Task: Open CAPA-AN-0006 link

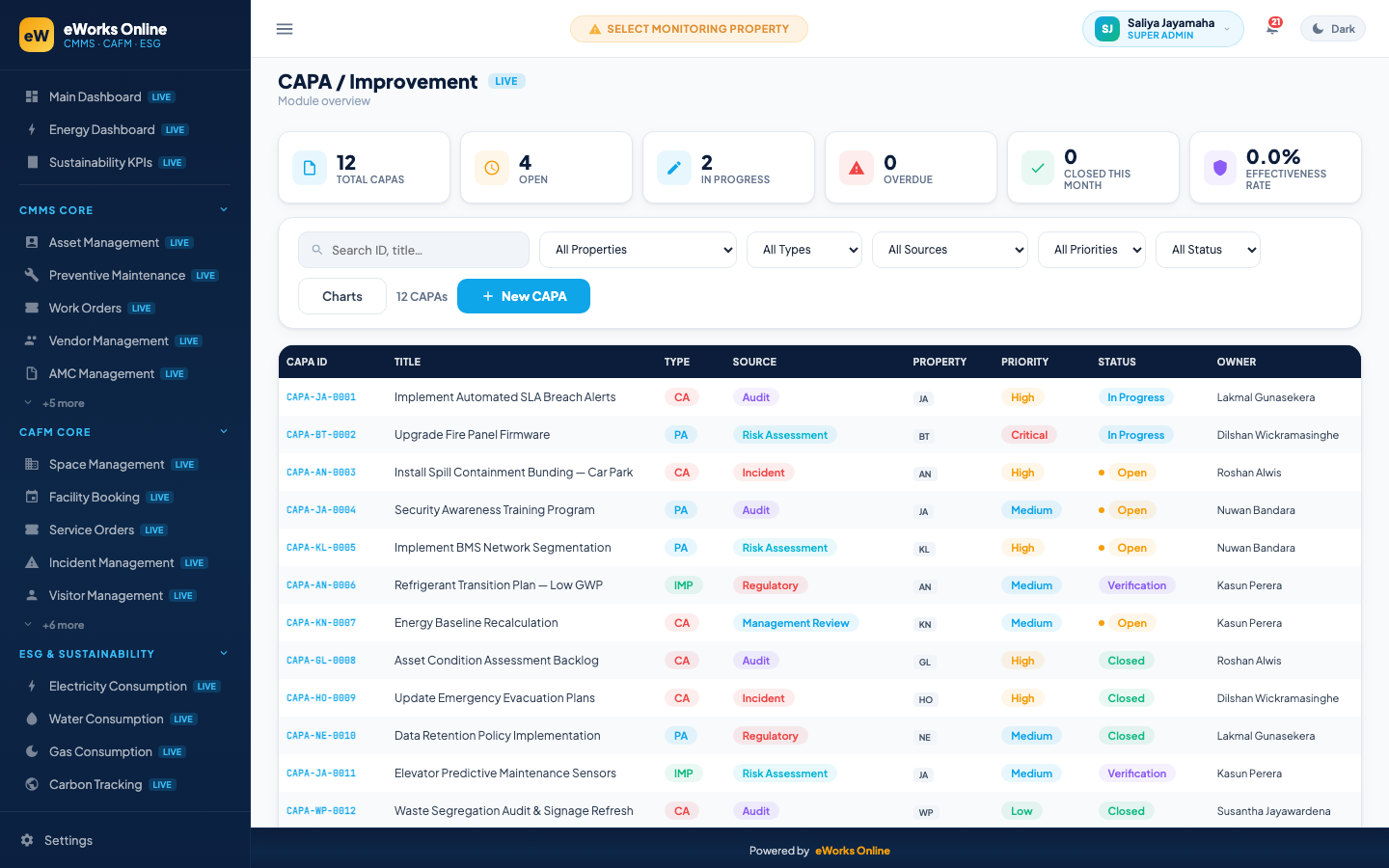Action: [x=321, y=585]
